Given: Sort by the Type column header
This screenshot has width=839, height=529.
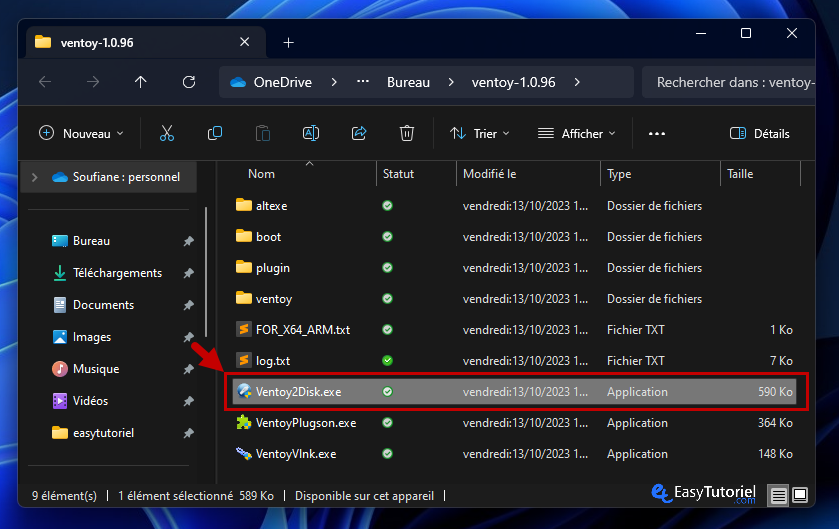Looking at the screenshot, I should point(619,174).
